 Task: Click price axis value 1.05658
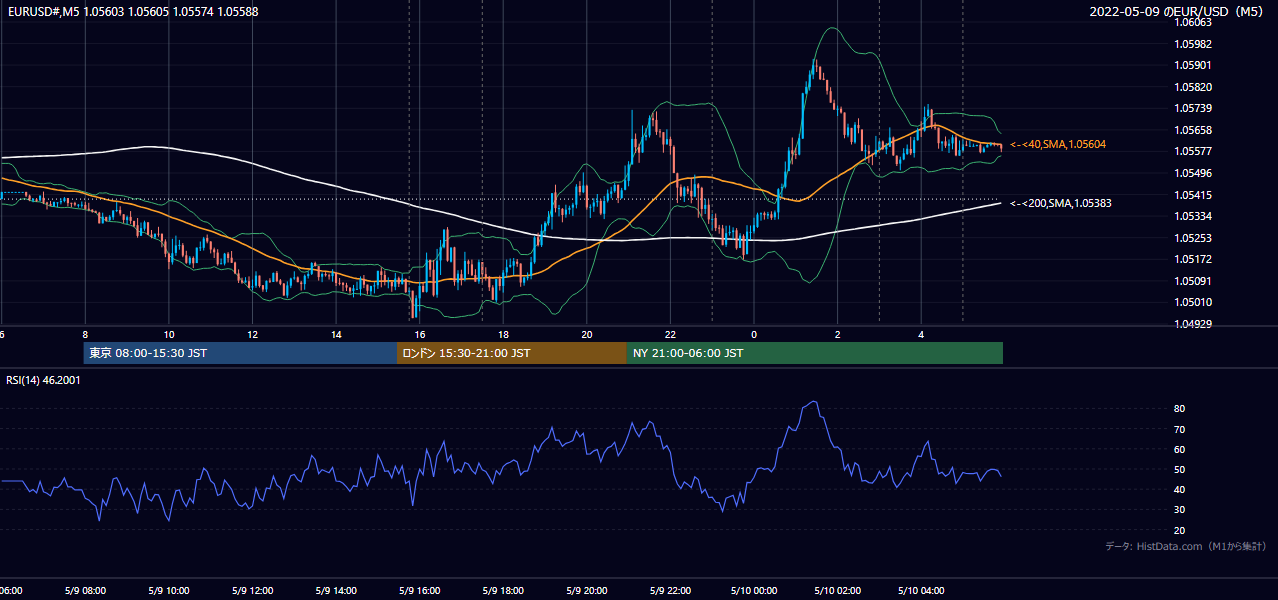(1193, 130)
